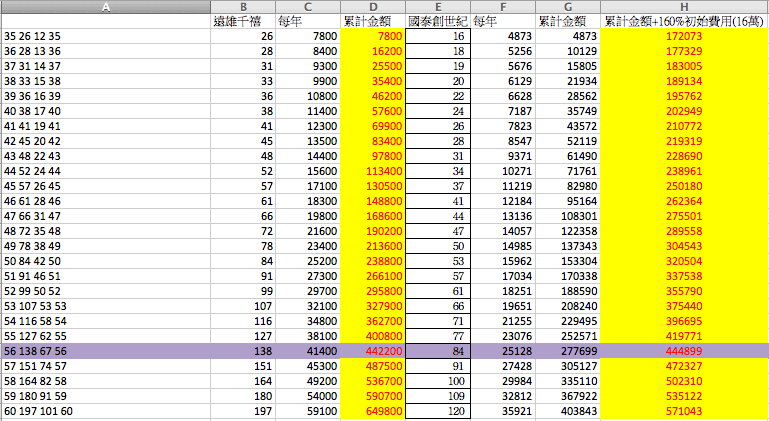
Task: Select cell with value 444899
Action: (x=684, y=351)
